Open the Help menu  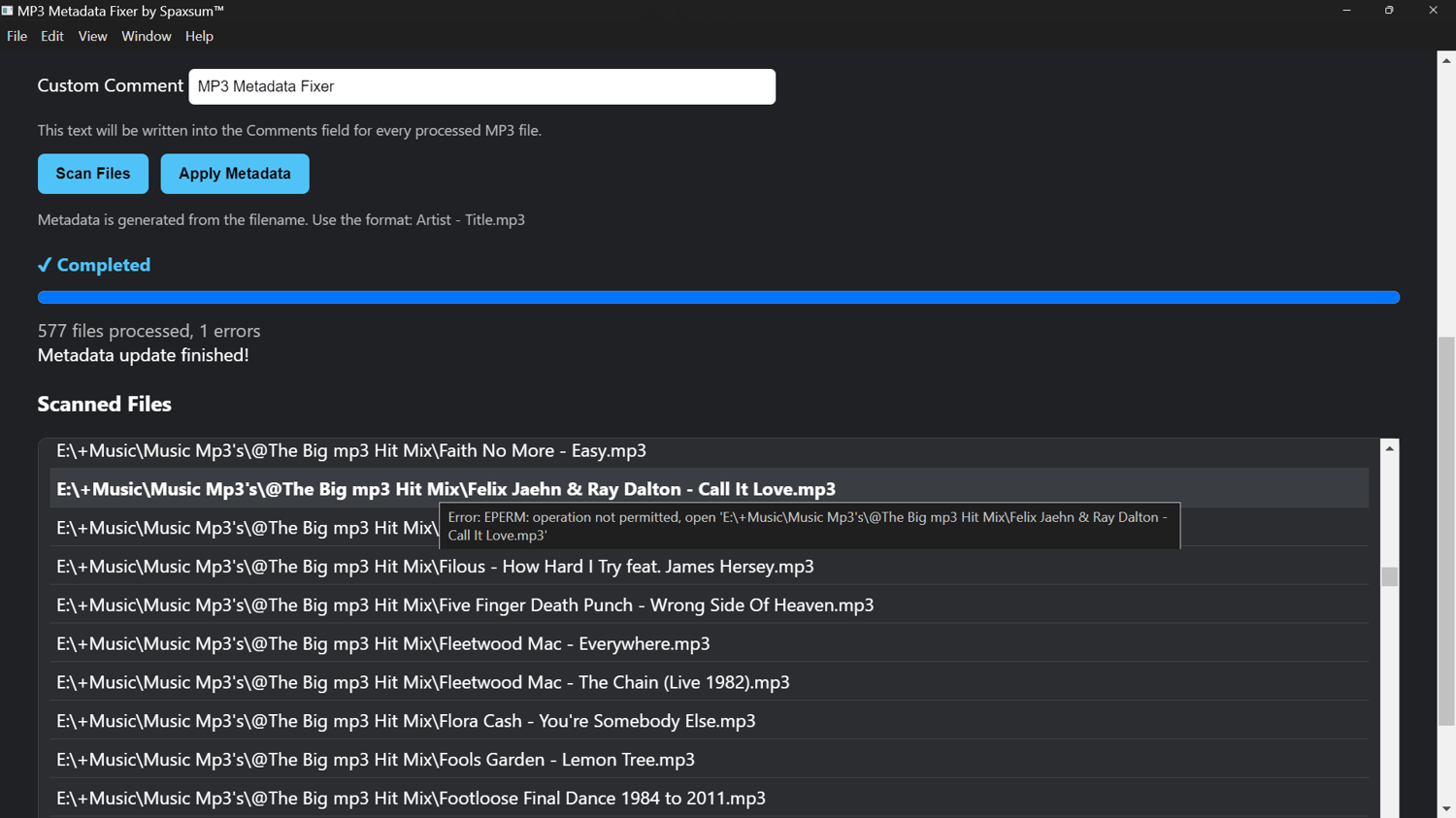coord(199,36)
